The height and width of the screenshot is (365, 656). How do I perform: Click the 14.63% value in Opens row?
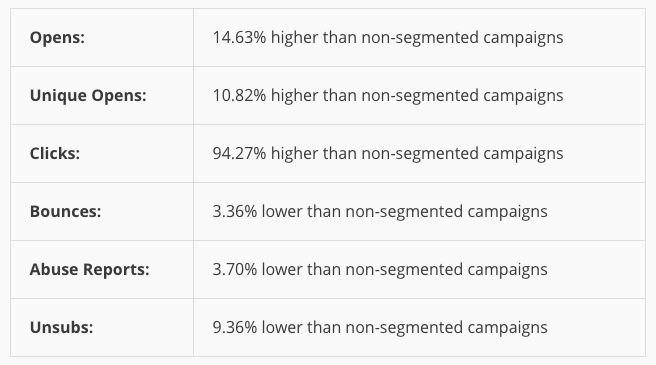[x=239, y=38]
